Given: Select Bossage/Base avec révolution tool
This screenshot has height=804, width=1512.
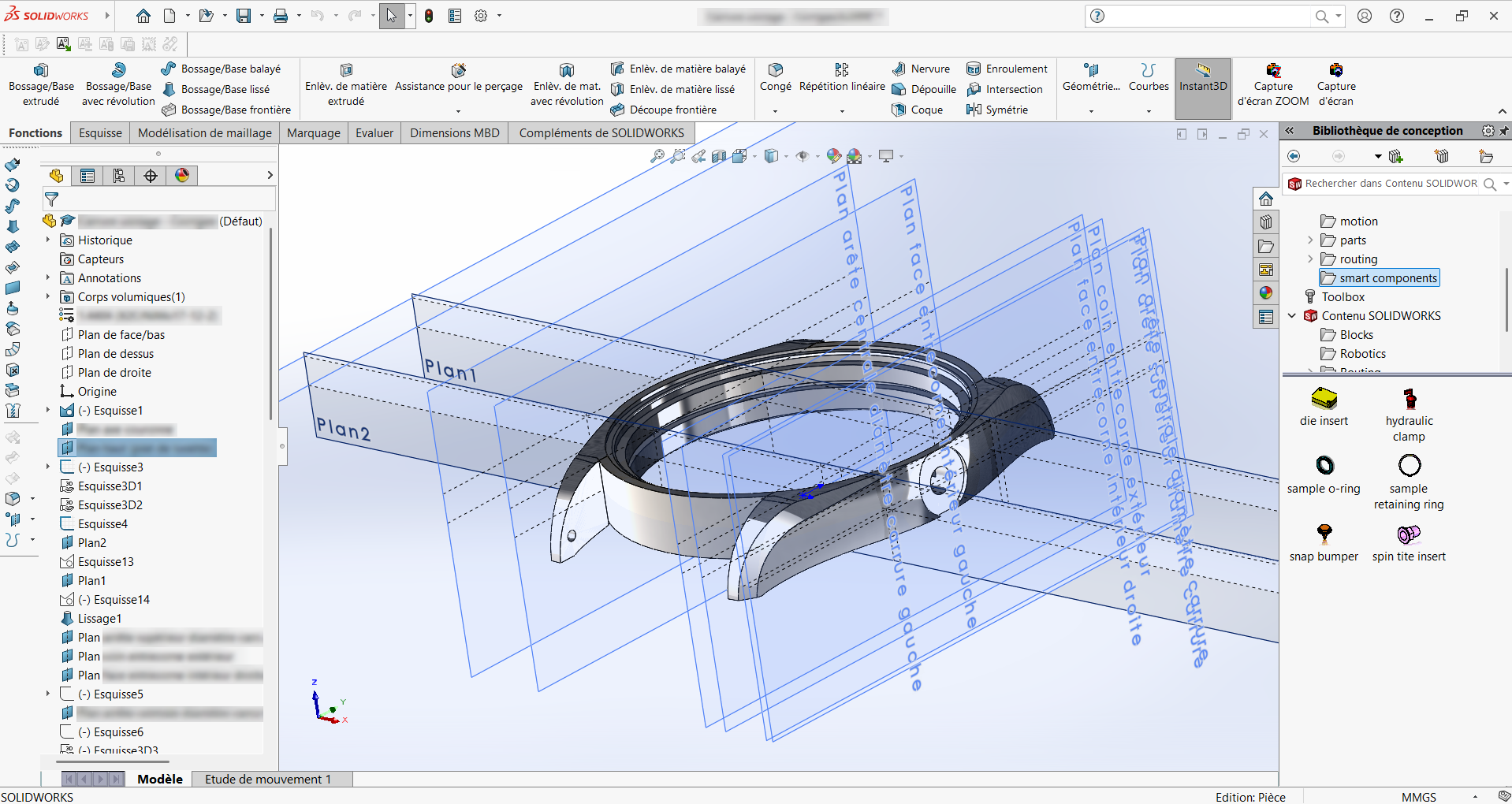Looking at the screenshot, I should click(x=118, y=84).
